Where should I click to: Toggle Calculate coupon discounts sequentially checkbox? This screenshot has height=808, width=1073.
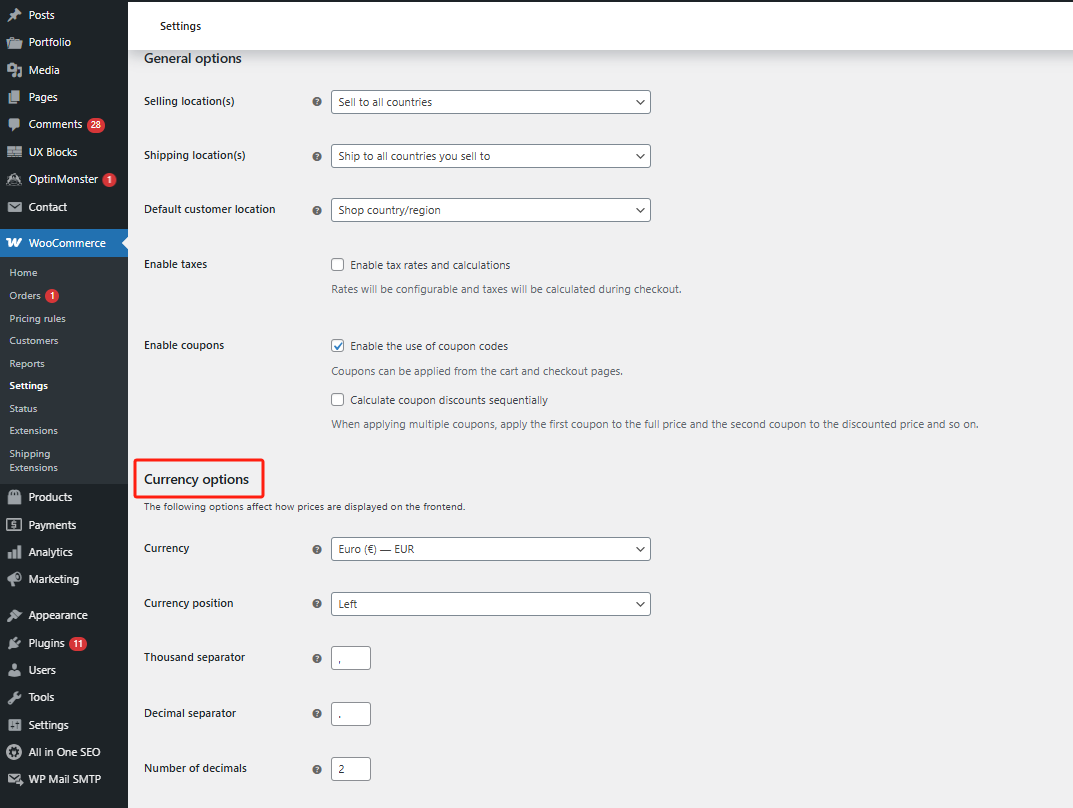(x=338, y=400)
